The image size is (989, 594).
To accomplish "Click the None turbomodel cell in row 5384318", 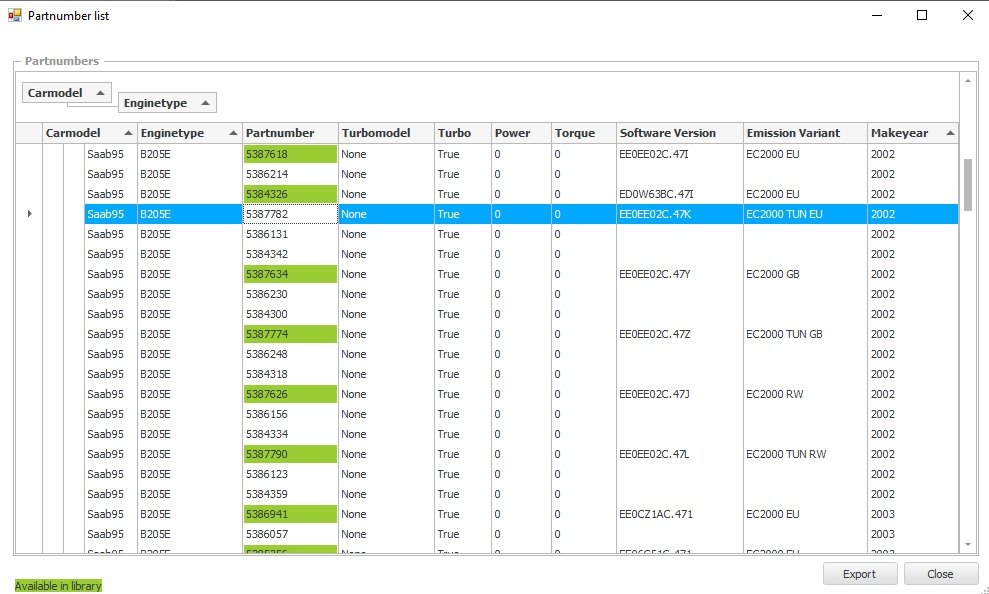I will point(386,374).
